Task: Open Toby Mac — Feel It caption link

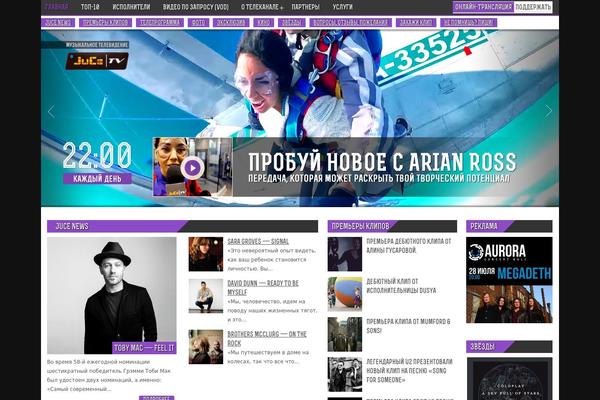Action: pyautogui.click(x=144, y=348)
